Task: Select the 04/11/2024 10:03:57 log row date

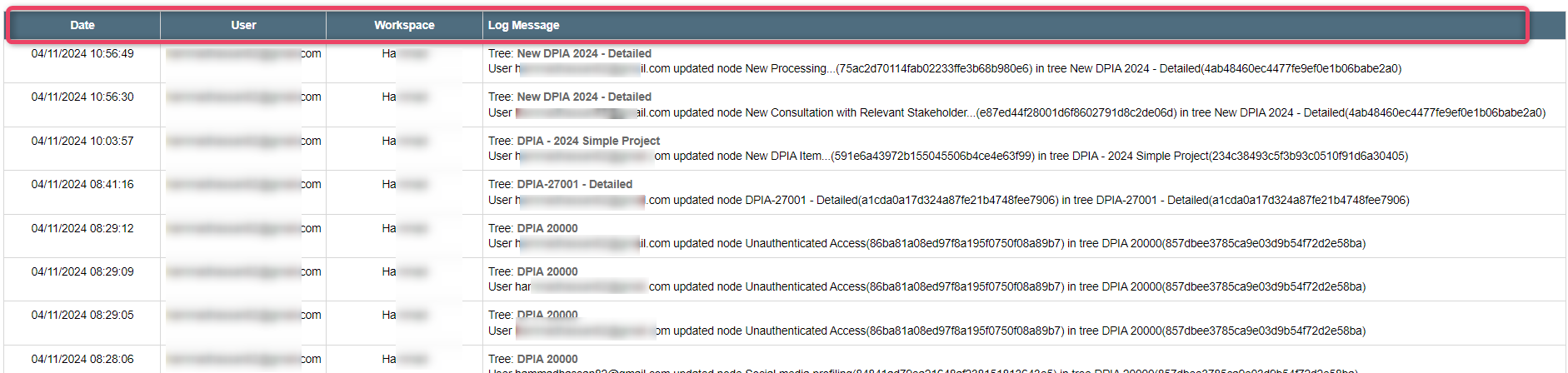Action: pyautogui.click(x=82, y=141)
